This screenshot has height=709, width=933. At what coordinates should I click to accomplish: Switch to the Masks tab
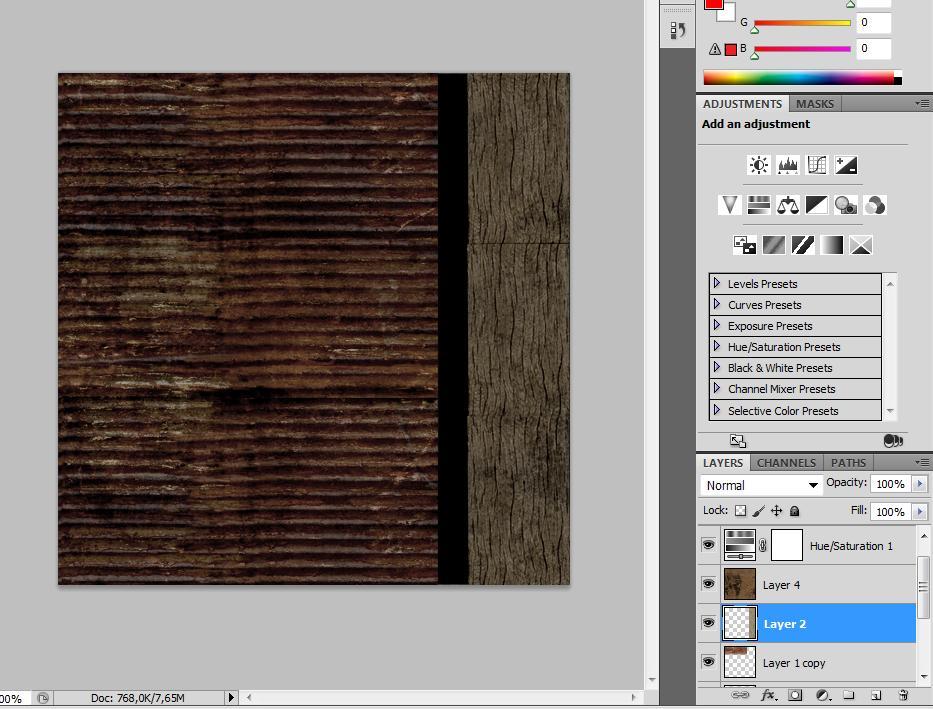pyautogui.click(x=815, y=103)
